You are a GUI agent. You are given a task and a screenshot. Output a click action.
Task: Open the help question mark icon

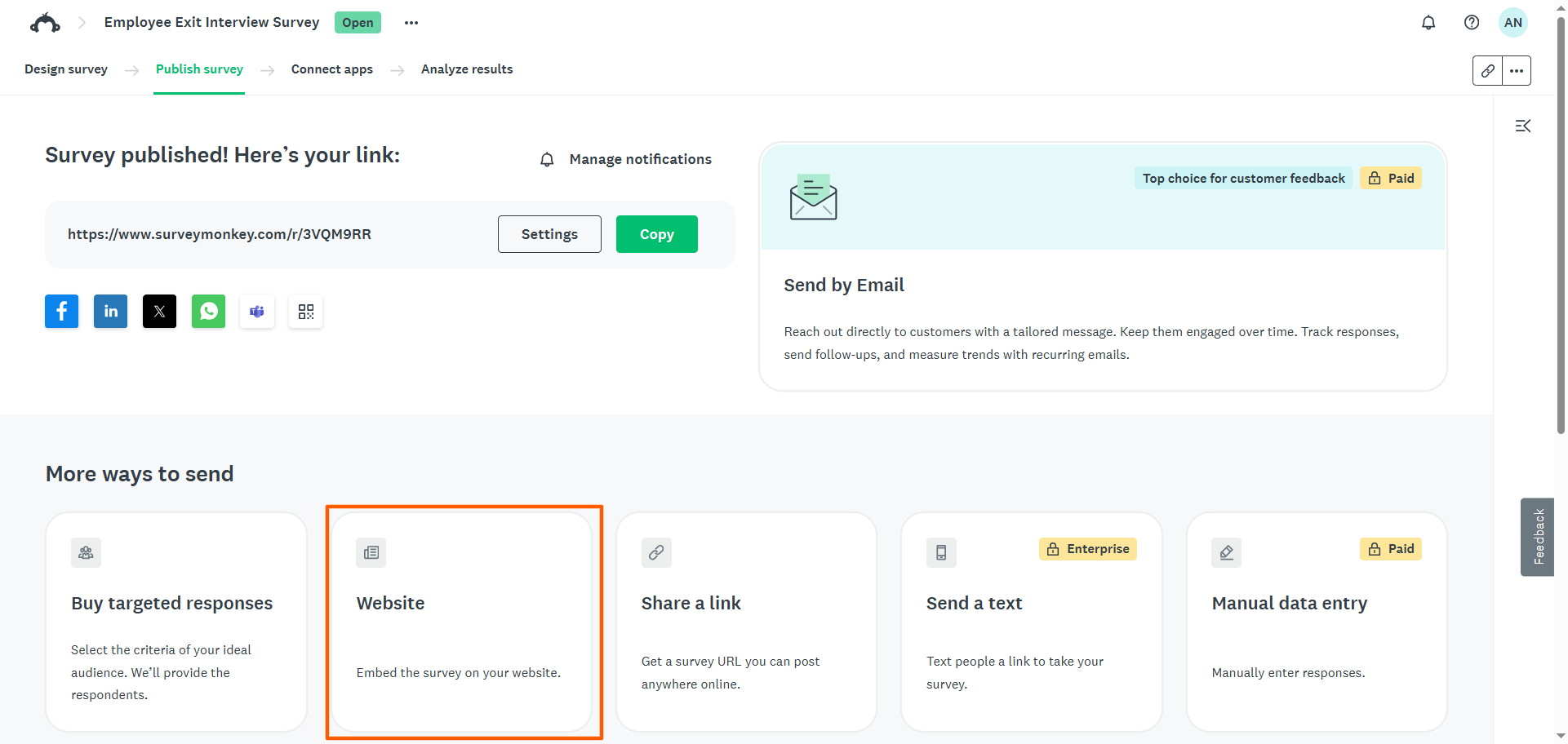1472,23
